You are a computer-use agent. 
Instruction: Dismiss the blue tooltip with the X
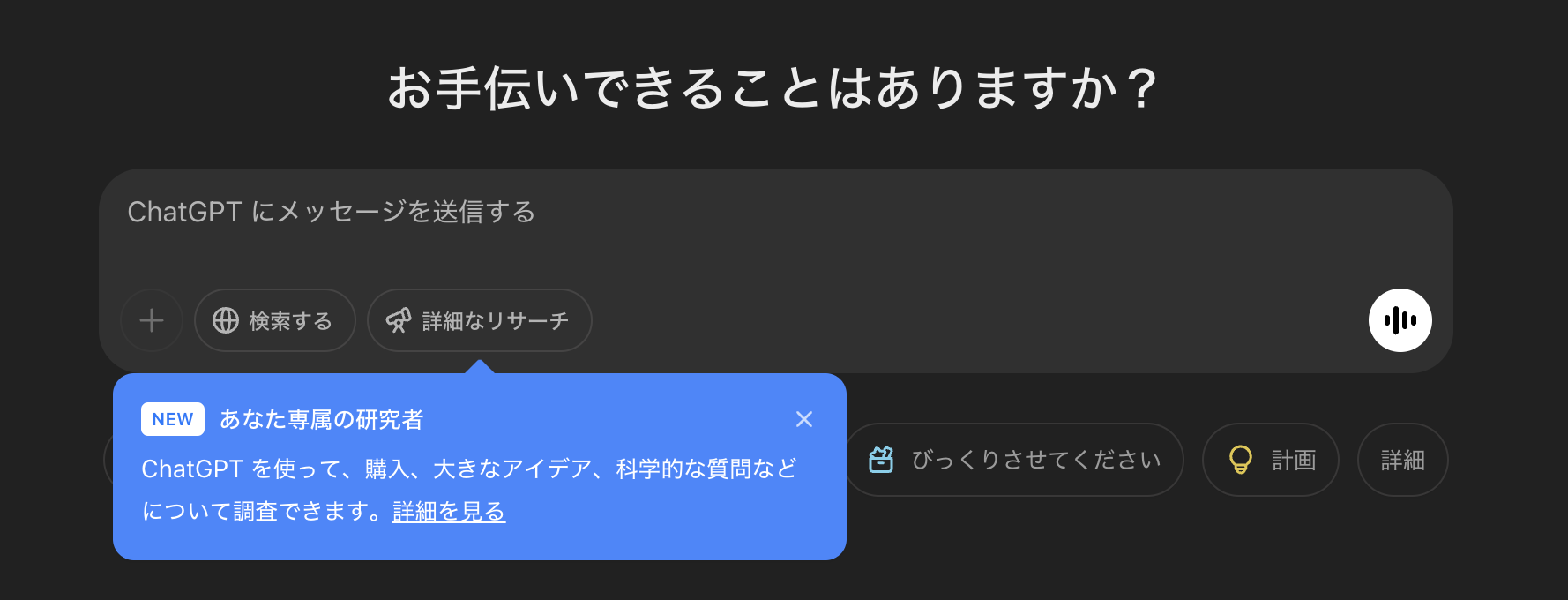point(804,419)
